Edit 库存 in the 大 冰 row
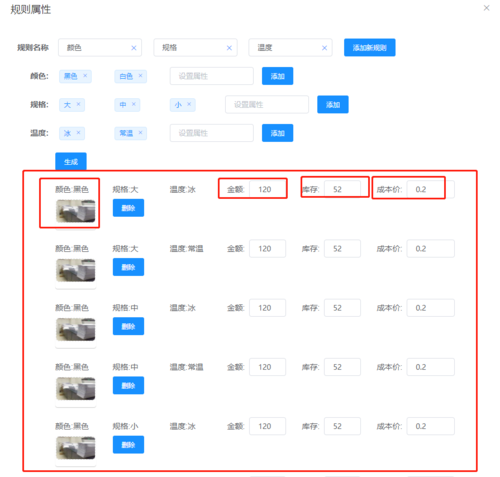This screenshot has height=477, width=500. pos(342,189)
